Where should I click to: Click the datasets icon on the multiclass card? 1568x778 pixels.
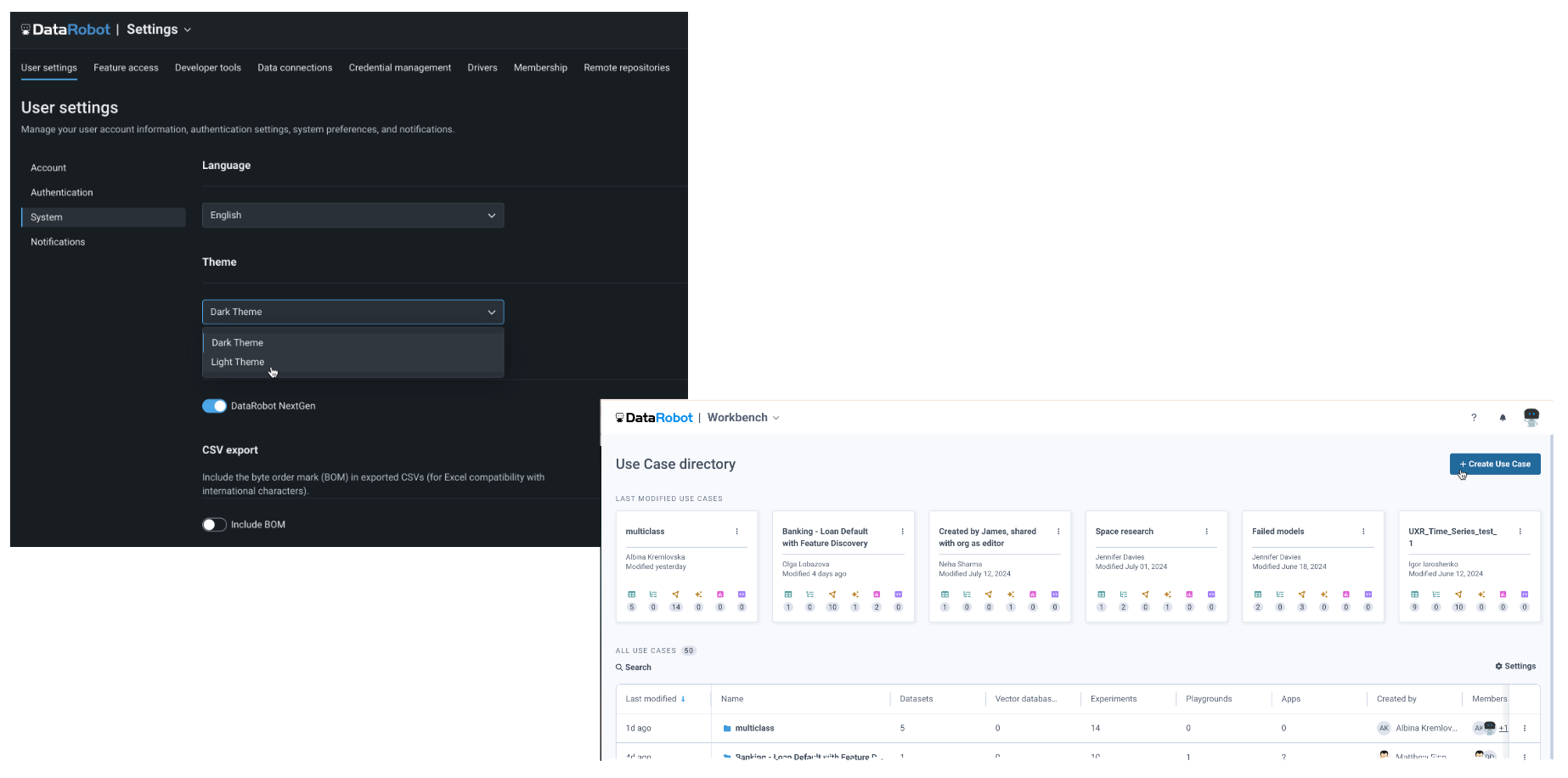[631, 595]
